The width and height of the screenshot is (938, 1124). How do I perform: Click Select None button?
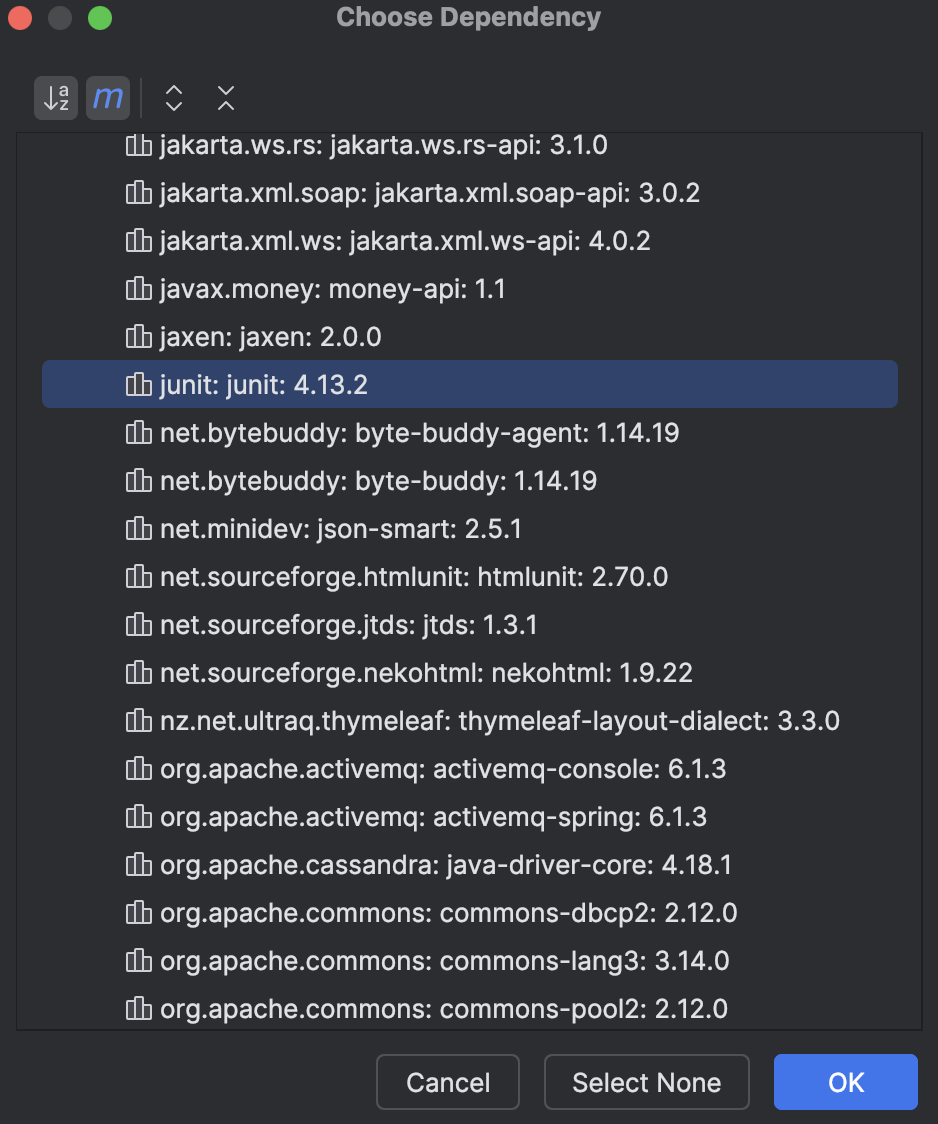[646, 1082]
